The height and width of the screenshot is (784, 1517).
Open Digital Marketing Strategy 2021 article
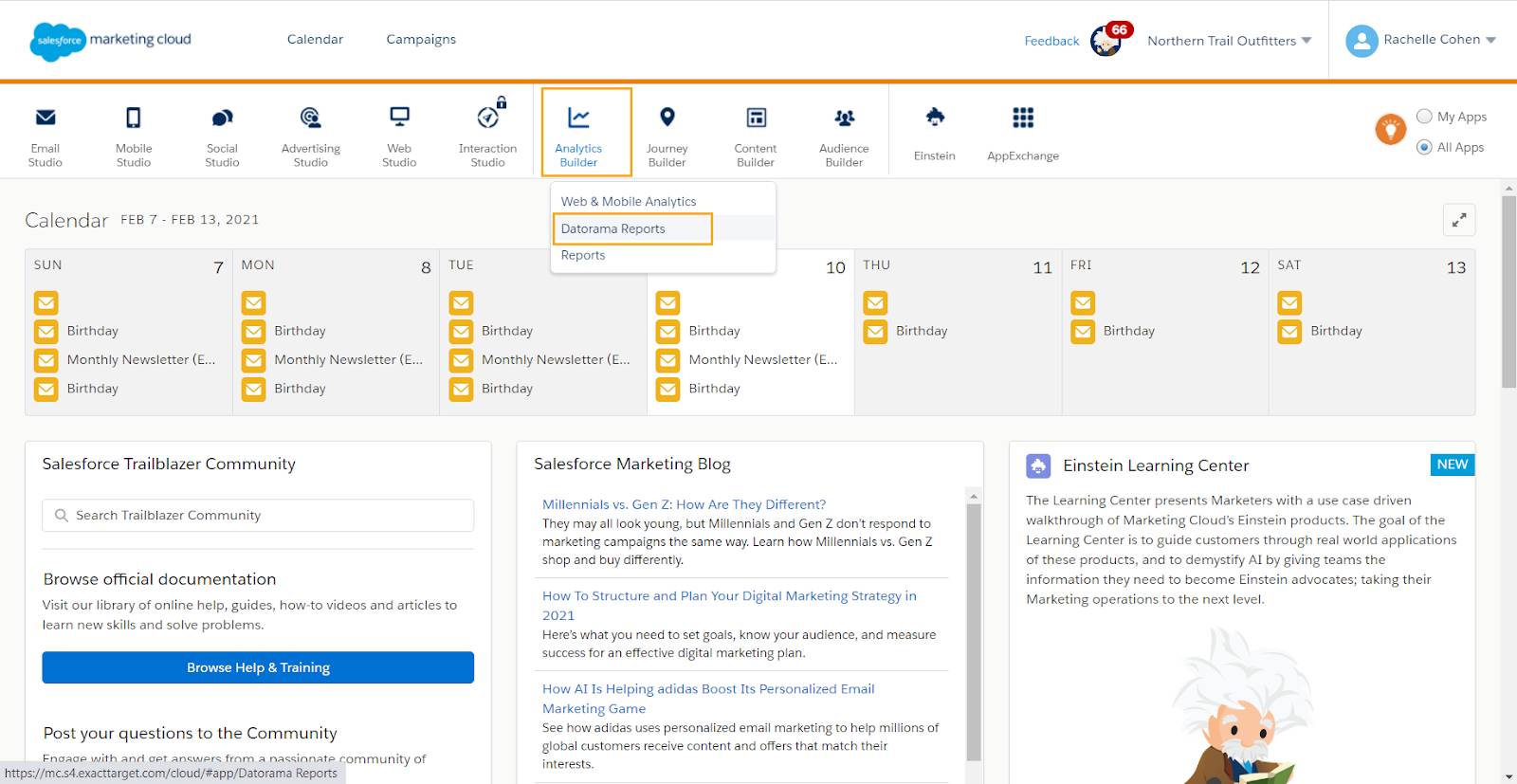click(729, 605)
